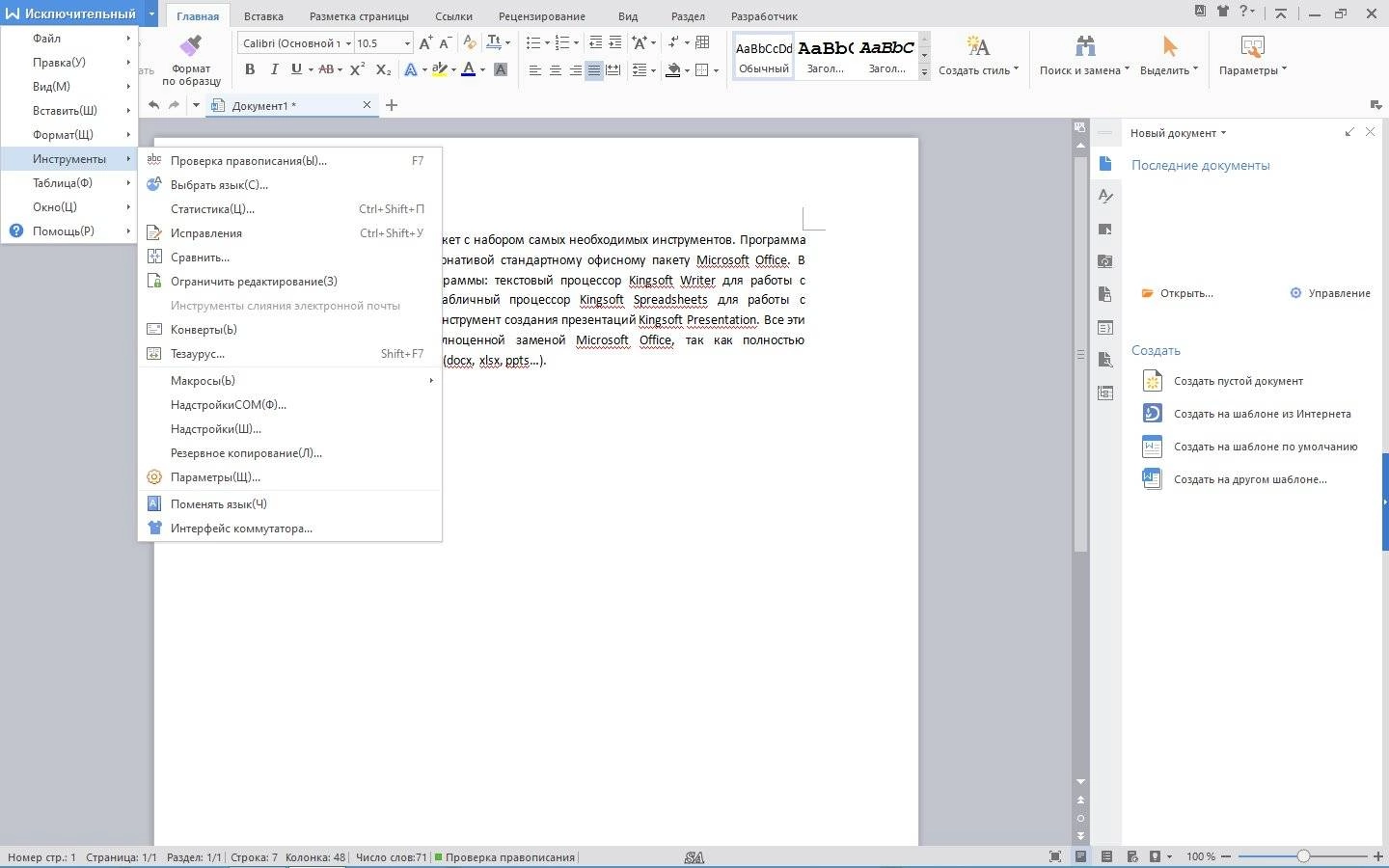Open Поиск и замена (find and replace)
Image resolution: width=1389 pixels, height=868 pixels.
[1084, 55]
